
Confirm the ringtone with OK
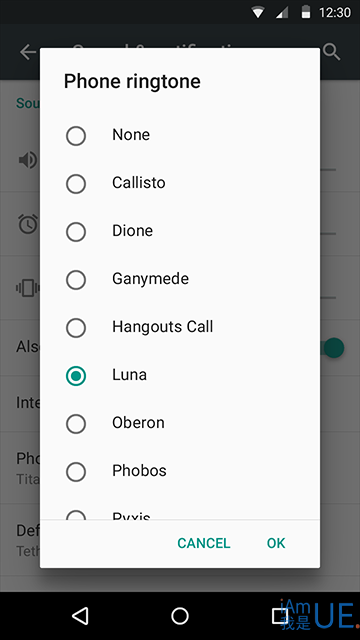(x=276, y=543)
